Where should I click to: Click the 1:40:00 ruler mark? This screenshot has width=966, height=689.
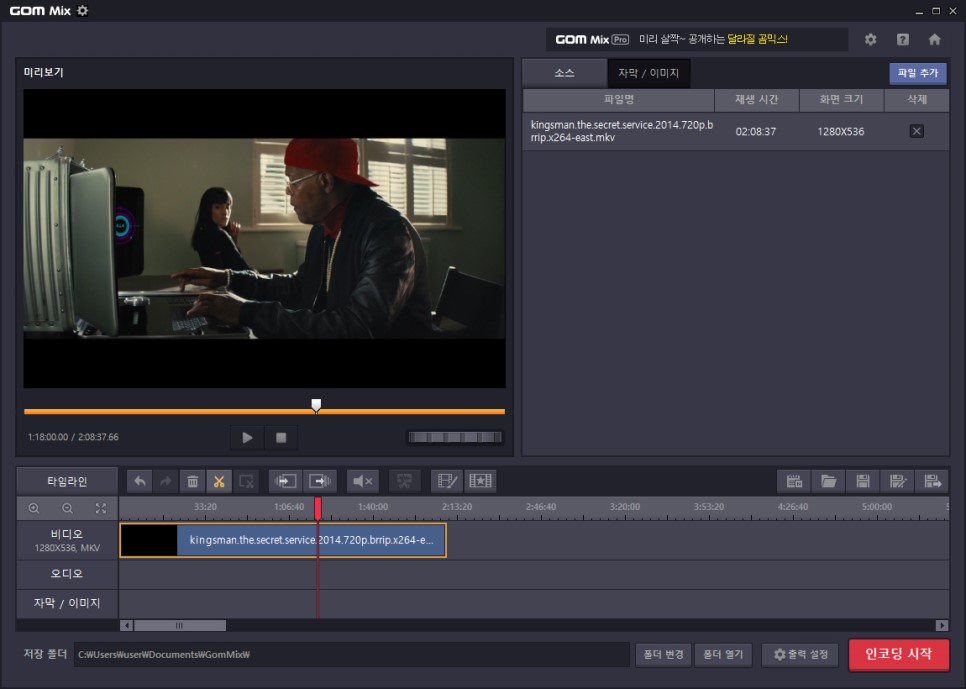[x=373, y=507]
